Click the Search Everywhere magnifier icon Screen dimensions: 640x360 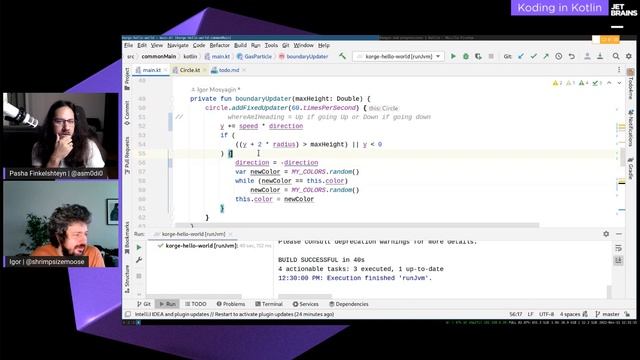tap(616, 56)
